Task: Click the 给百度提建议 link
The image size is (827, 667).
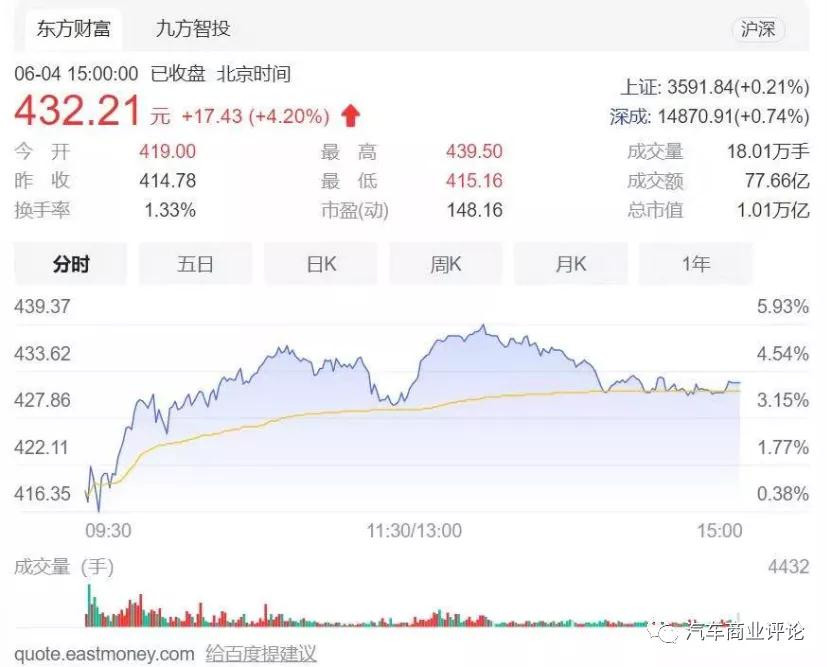Action: tap(261, 654)
